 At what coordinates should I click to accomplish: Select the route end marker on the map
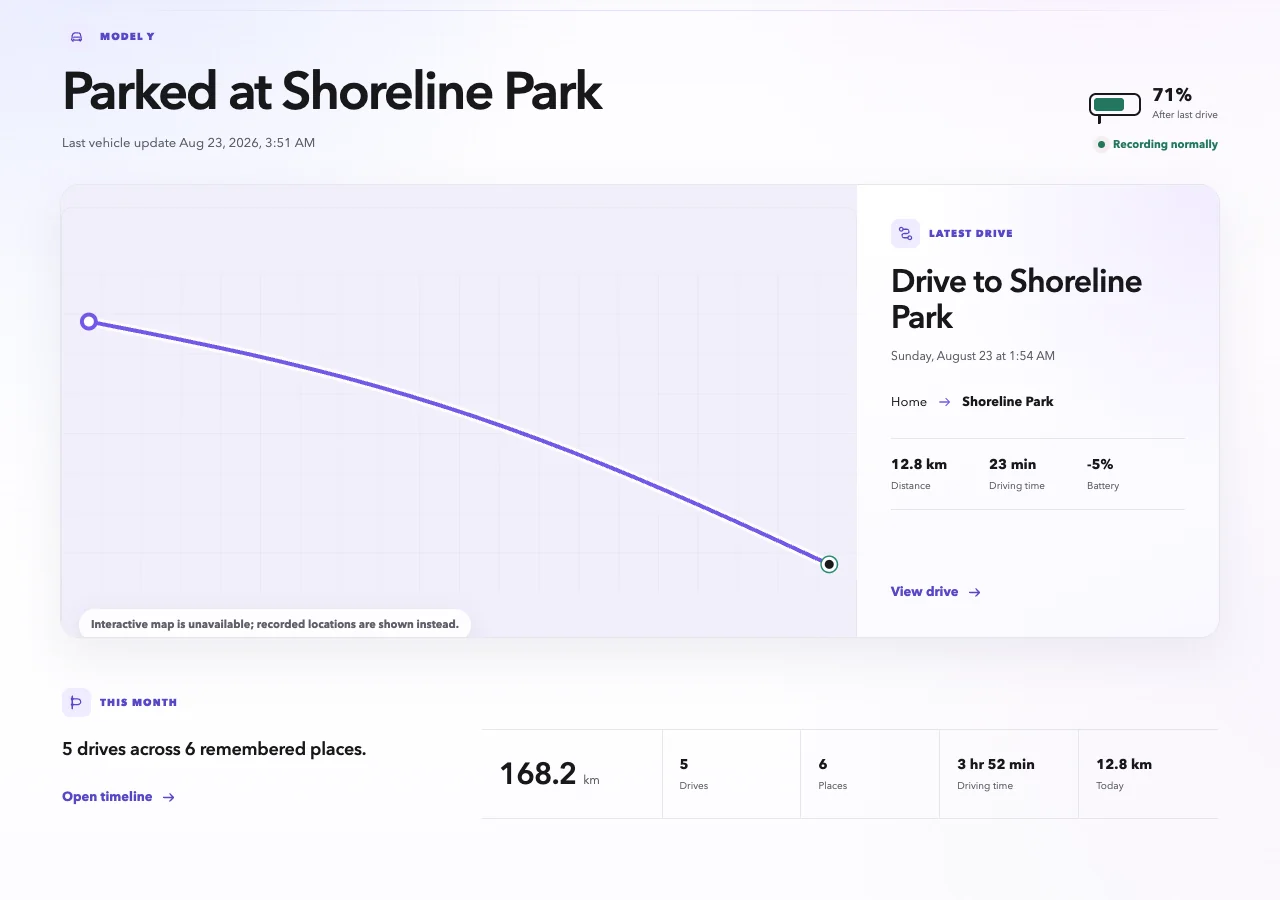[829, 564]
